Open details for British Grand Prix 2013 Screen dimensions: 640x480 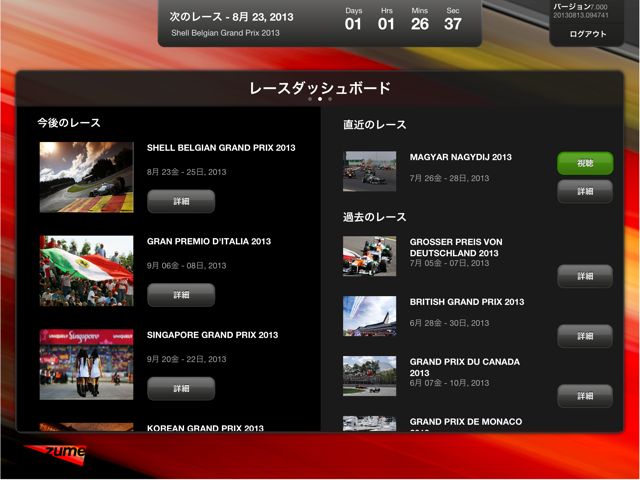click(585, 336)
